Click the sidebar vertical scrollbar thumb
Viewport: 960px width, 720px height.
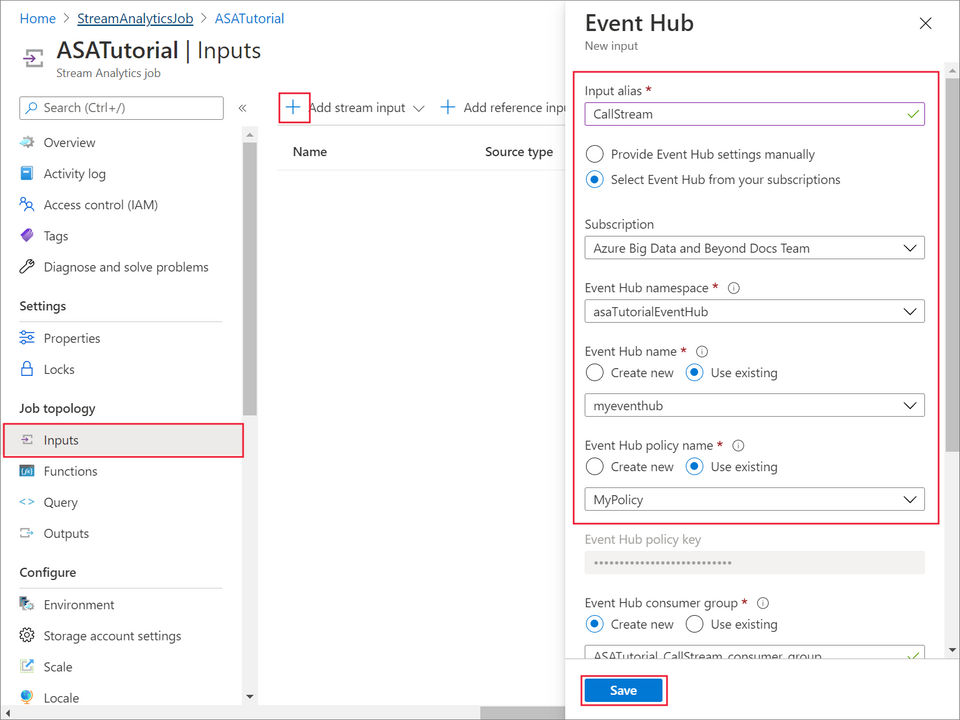[249, 279]
